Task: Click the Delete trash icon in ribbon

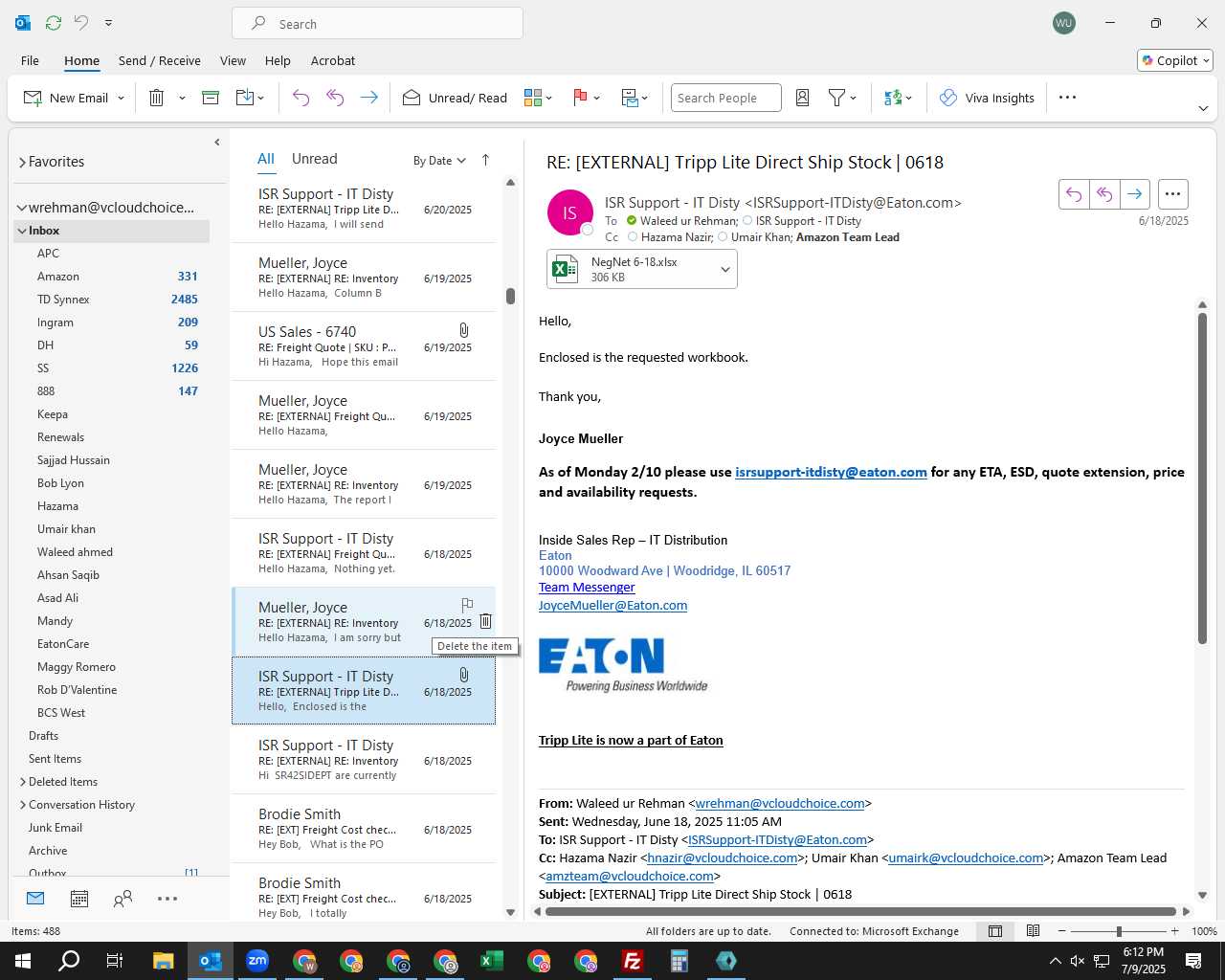Action: [x=157, y=98]
